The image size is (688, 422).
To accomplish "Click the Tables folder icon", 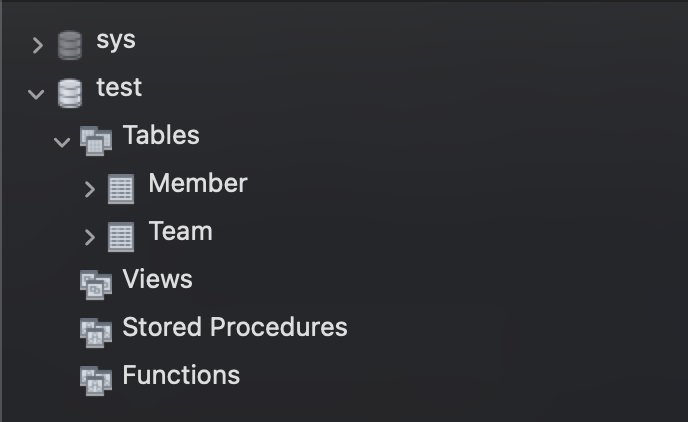I will click(96, 141).
